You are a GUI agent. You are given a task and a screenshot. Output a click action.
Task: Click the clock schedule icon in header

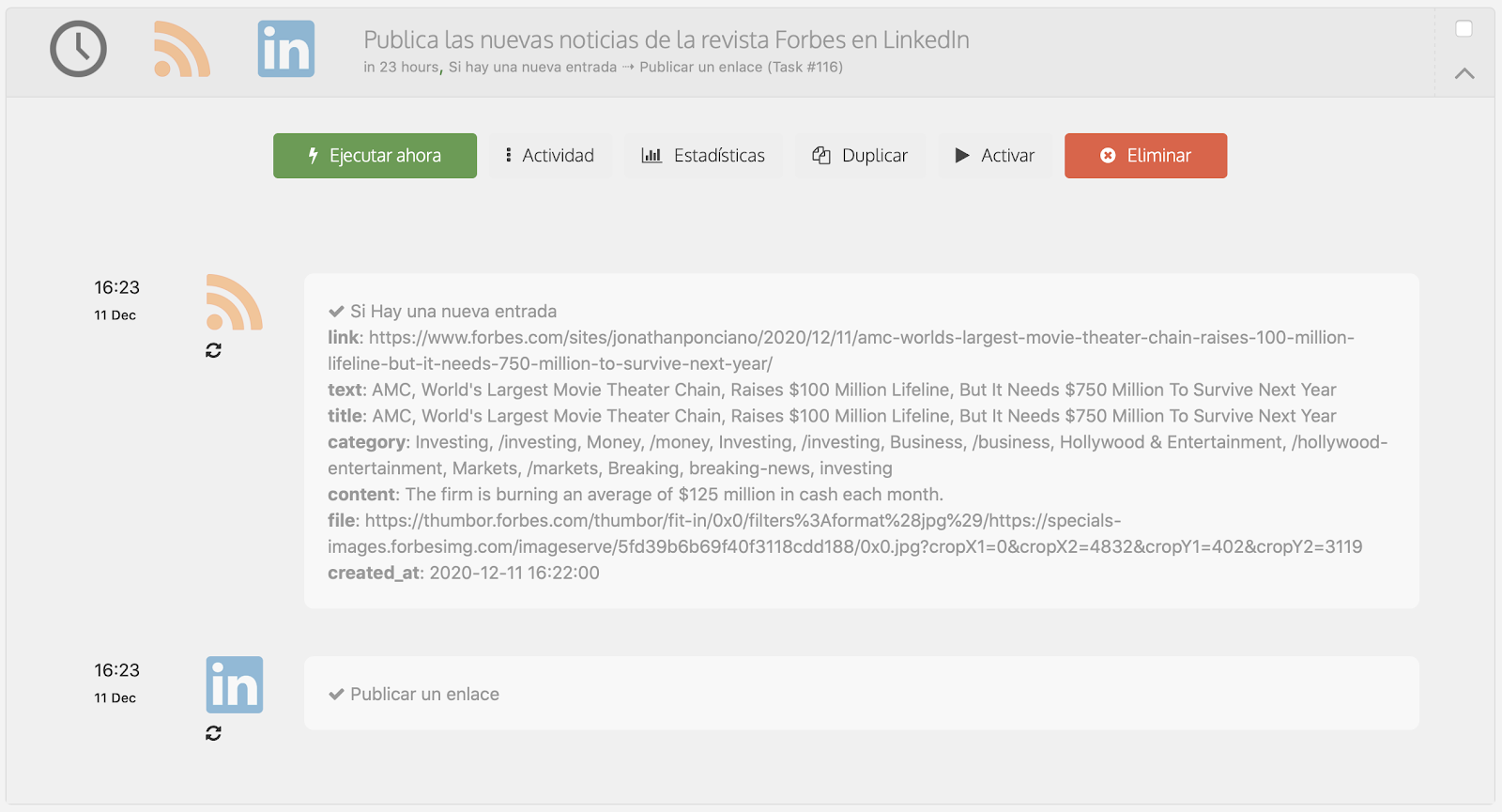pos(78,49)
